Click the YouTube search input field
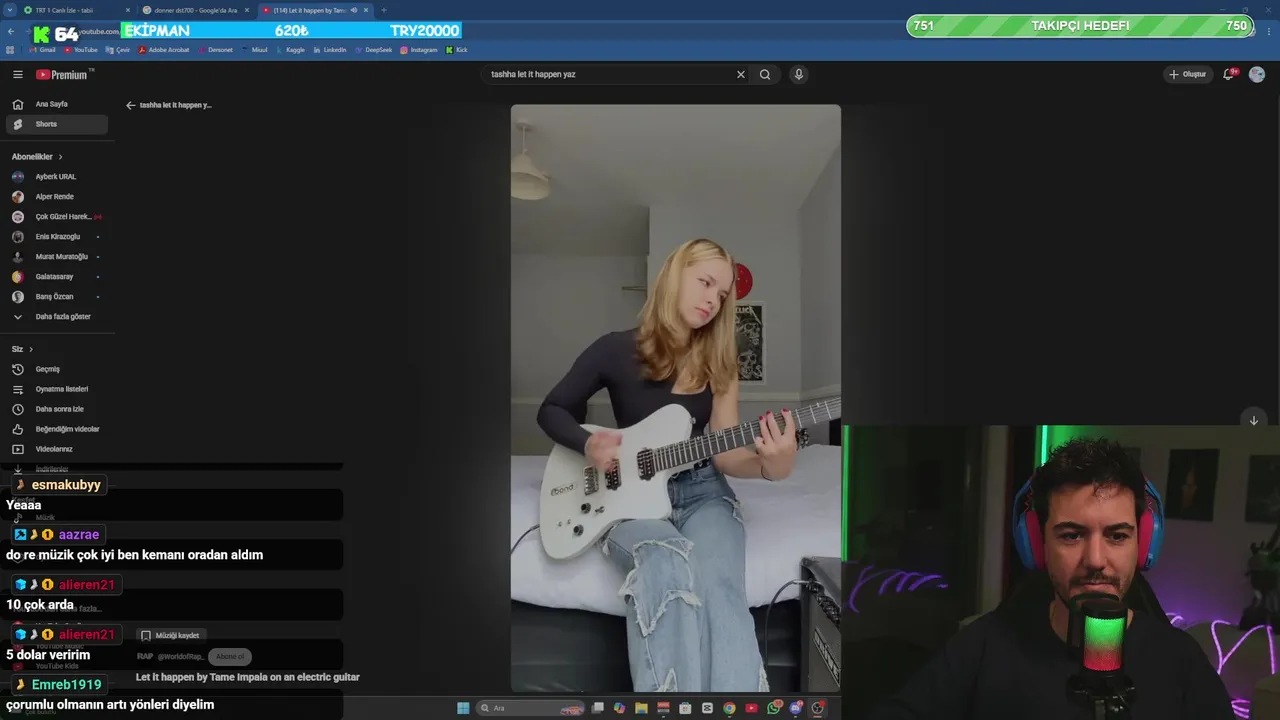The image size is (1280, 720). 610,74
